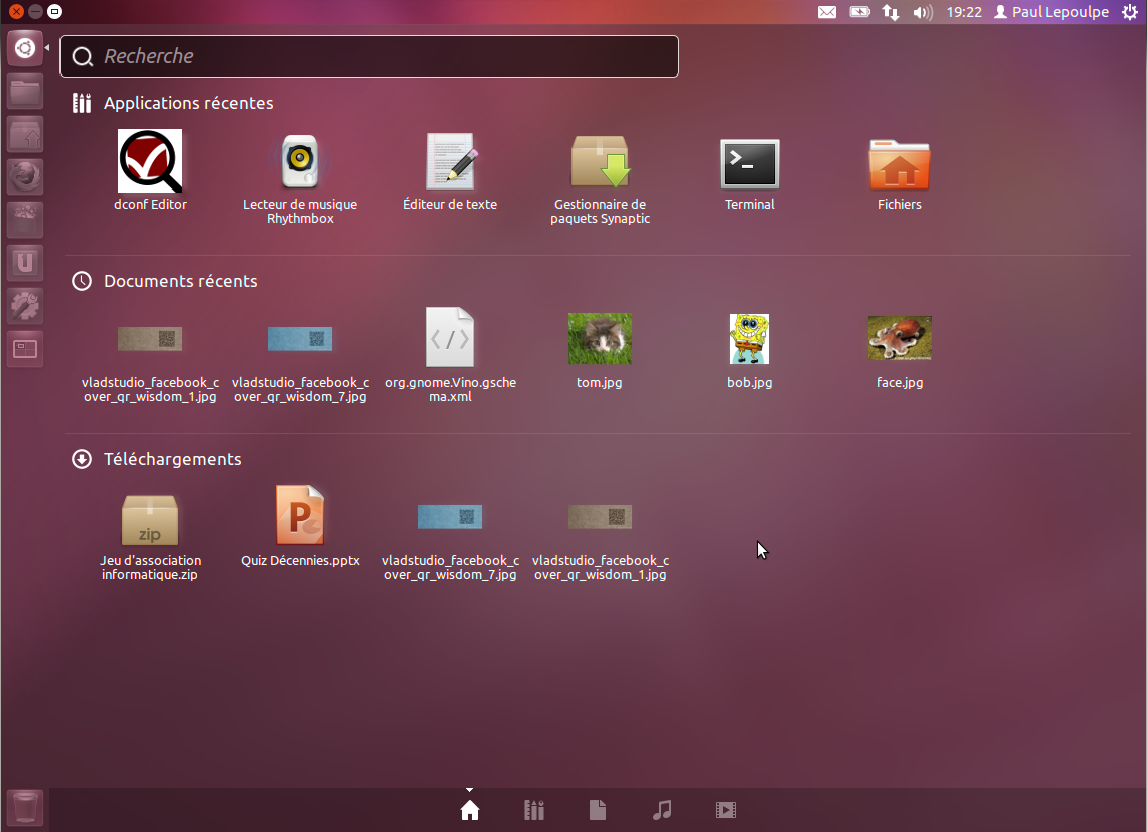Image resolution: width=1147 pixels, height=832 pixels.
Task: Switch to the Videos lens tab
Action: click(x=726, y=810)
